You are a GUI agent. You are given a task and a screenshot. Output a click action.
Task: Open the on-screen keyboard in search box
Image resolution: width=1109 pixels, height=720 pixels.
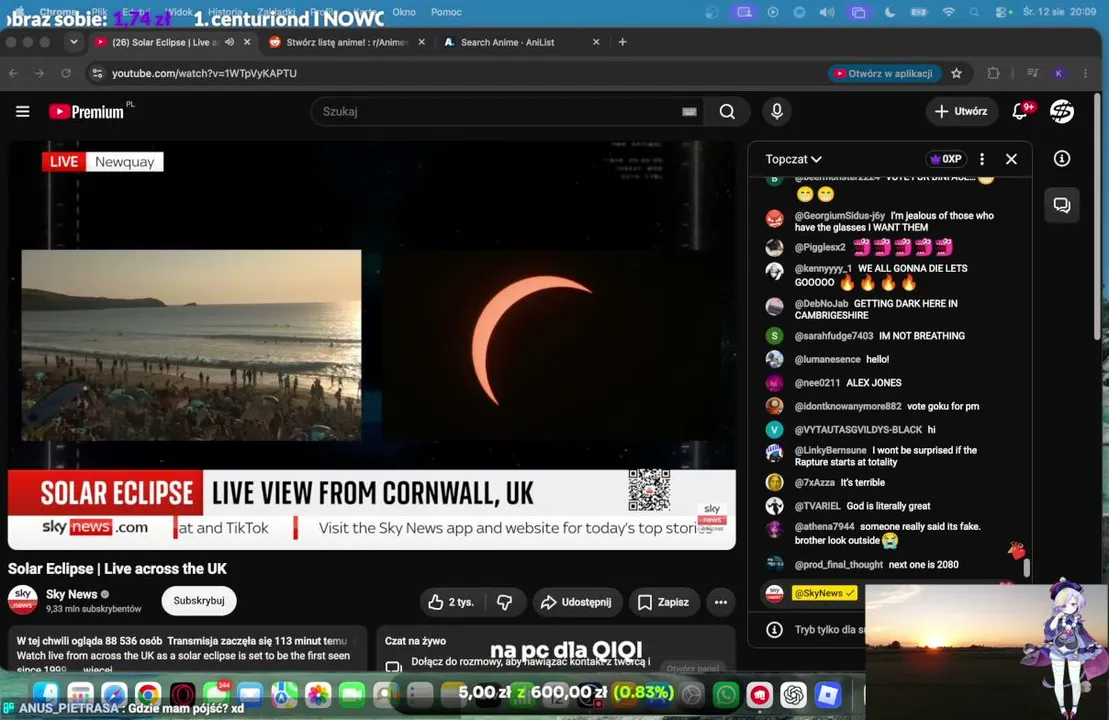click(689, 112)
